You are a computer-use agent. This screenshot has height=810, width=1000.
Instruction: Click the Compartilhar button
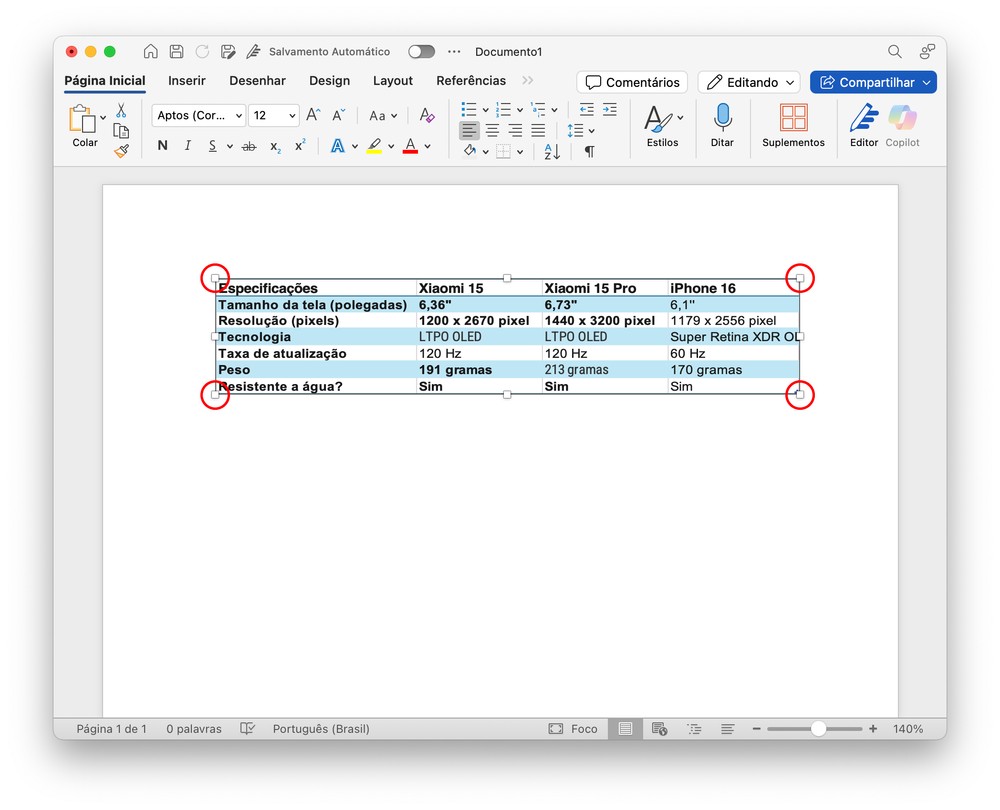click(x=873, y=83)
